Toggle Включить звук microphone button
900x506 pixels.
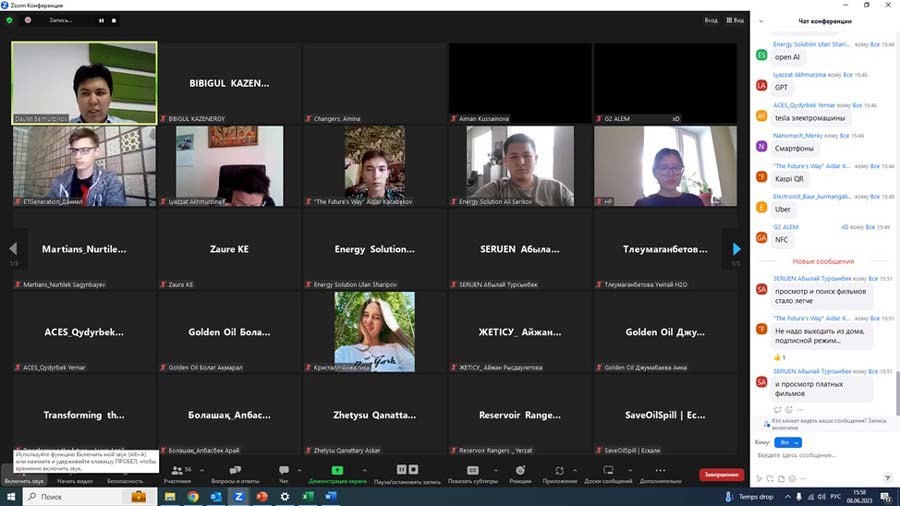click(x=23, y=470)
